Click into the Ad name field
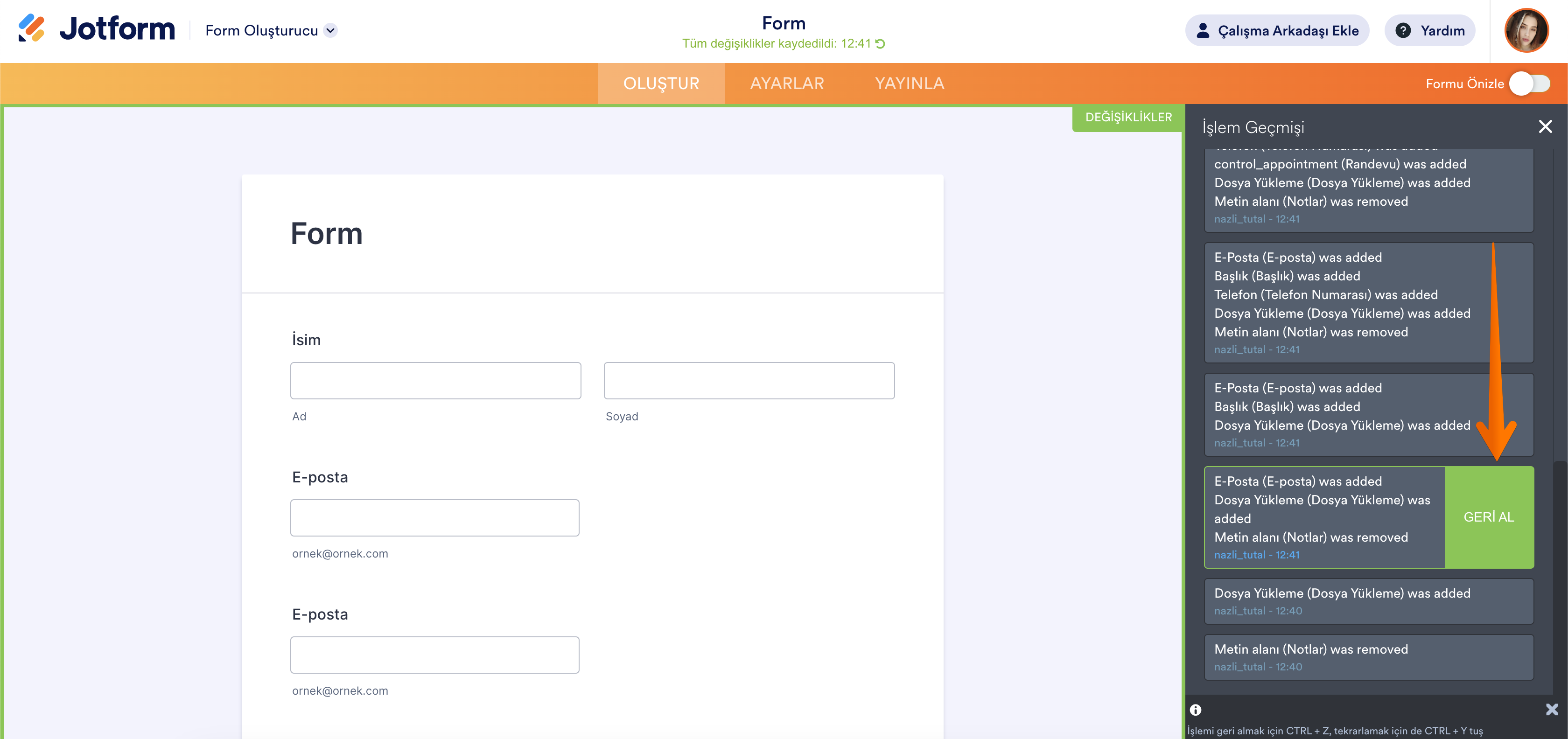This screenshot has width=1568, height=739. 435,380
